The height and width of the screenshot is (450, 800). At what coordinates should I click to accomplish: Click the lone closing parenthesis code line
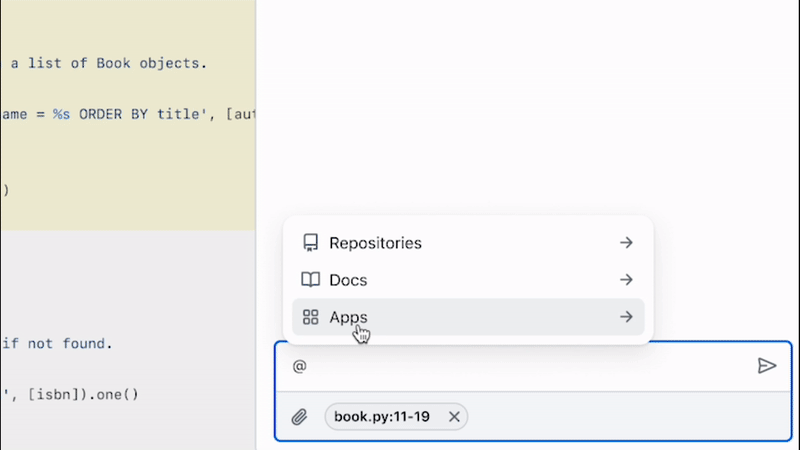click(x=5, y=189)
